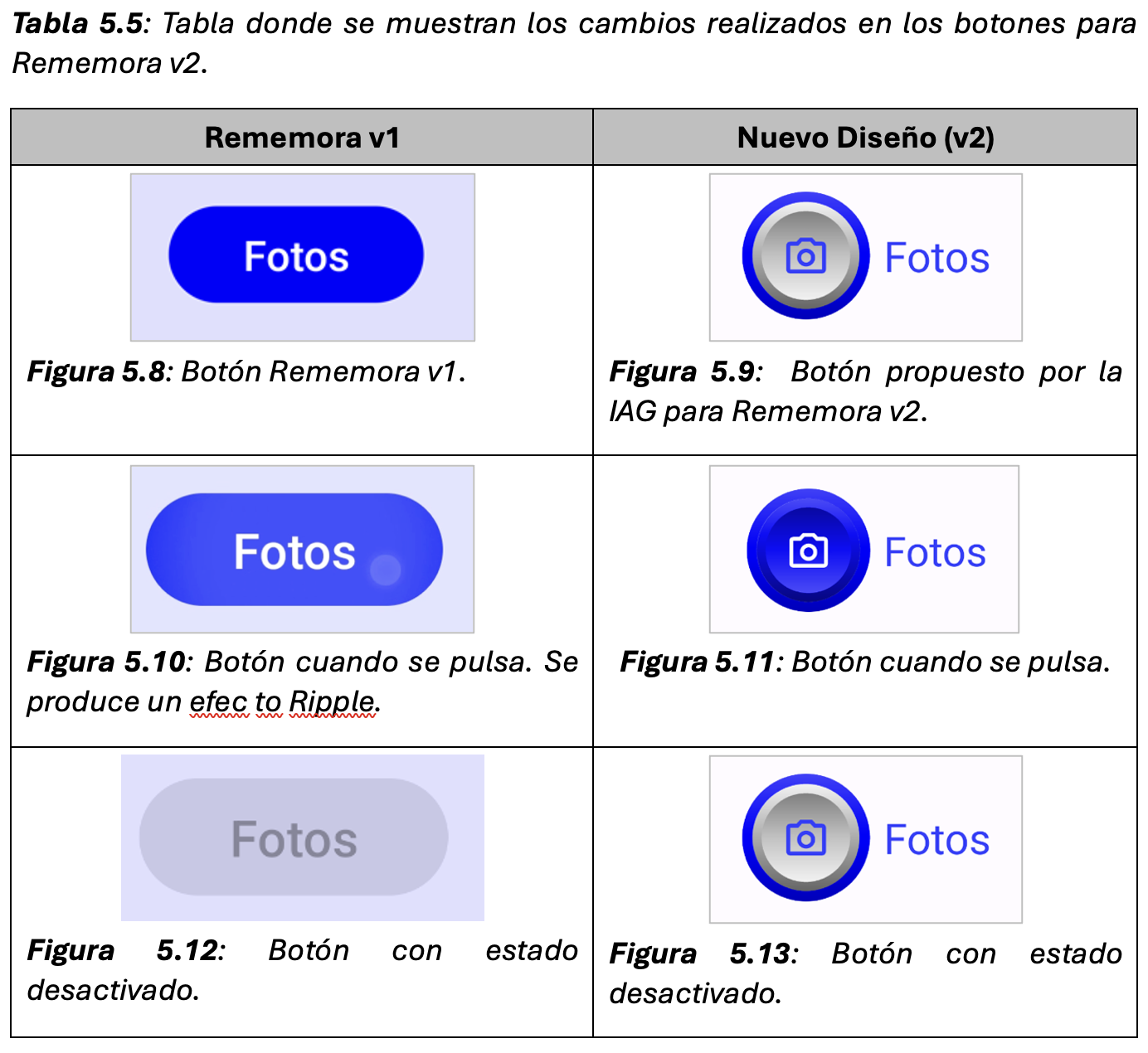Click the underlined word Ripple in the caption
This screenshot has height=1053, width=1148.
click(332, 702)
